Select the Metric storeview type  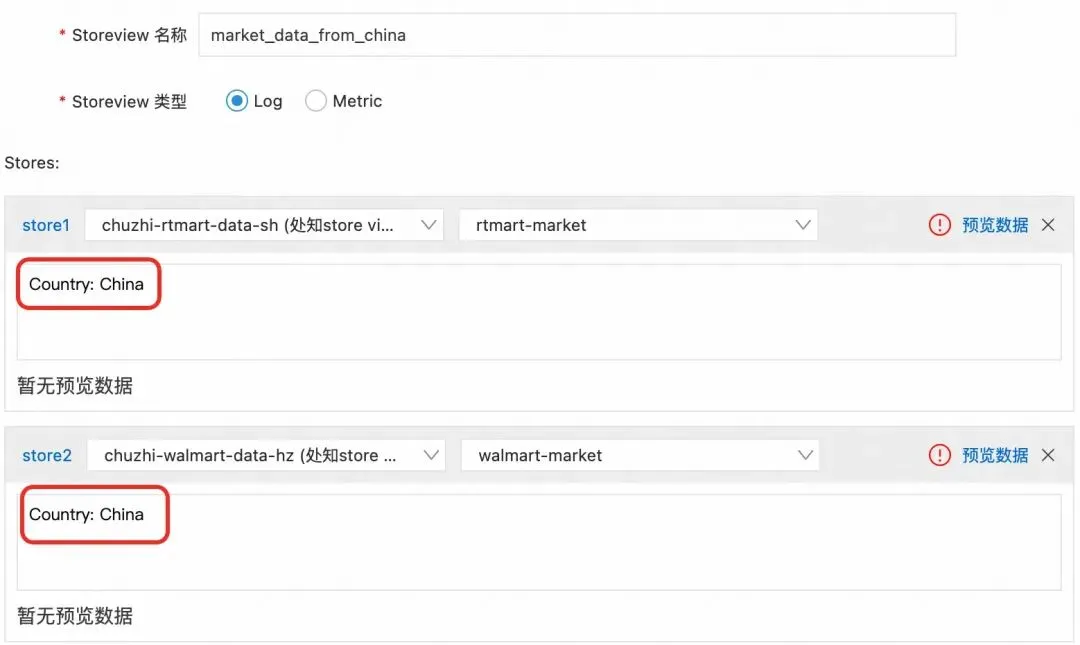pyautogui.click(x=316, y=101)
